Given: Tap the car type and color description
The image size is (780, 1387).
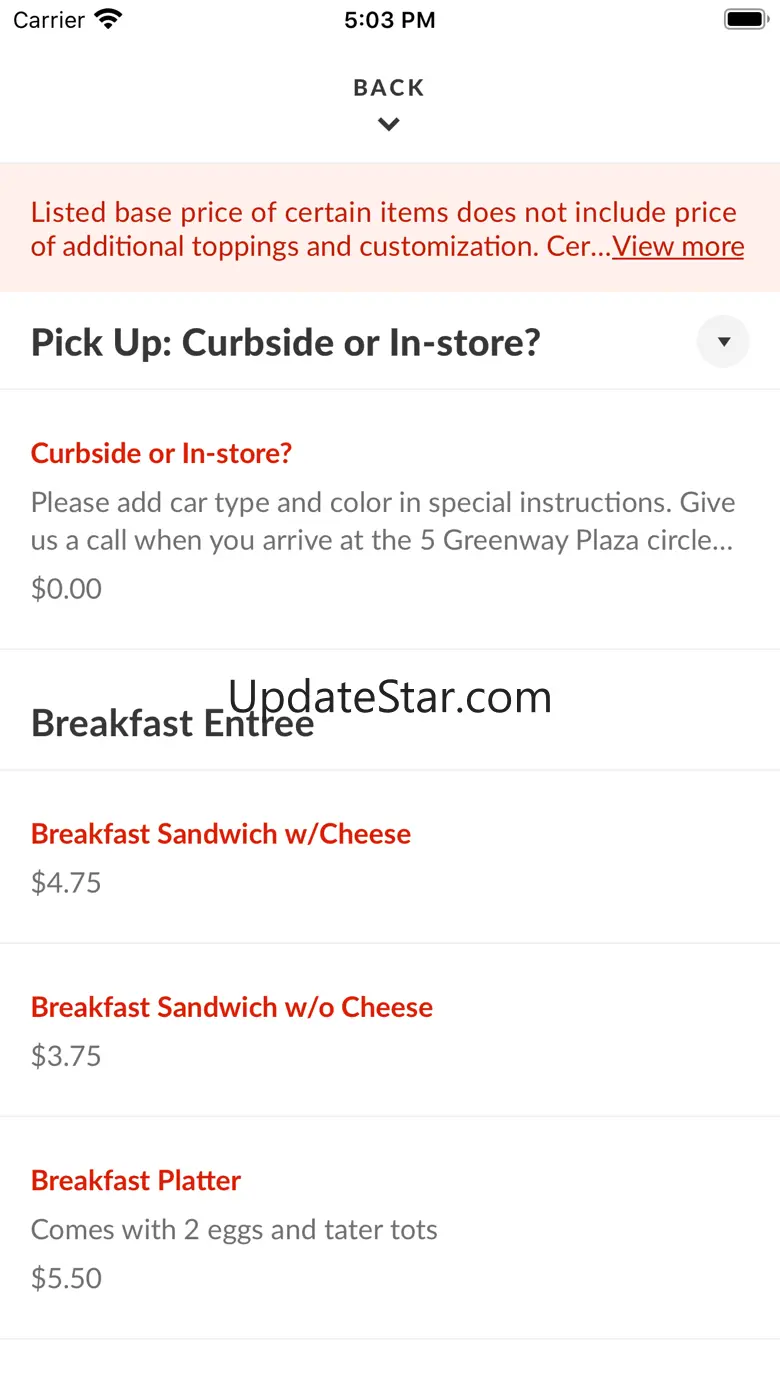Looking at the screenshot, I should click(x=383, y=521).
